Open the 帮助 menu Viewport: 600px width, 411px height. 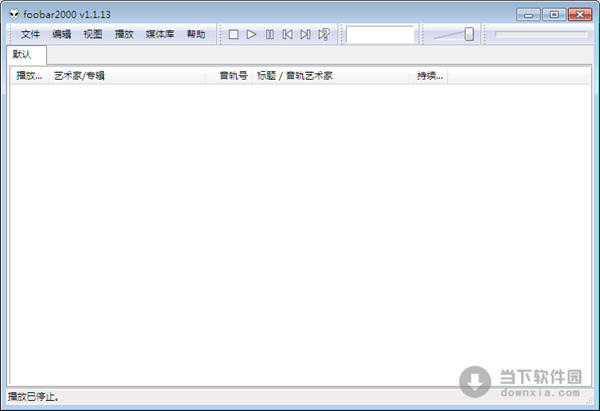(196, 34)
